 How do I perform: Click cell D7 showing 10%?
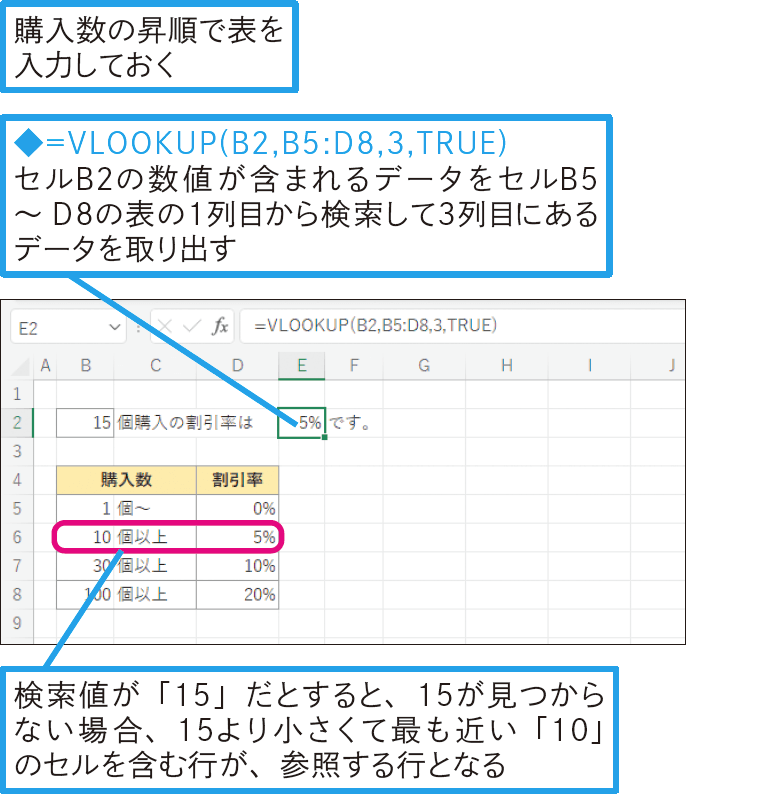(x=237, y=566)
